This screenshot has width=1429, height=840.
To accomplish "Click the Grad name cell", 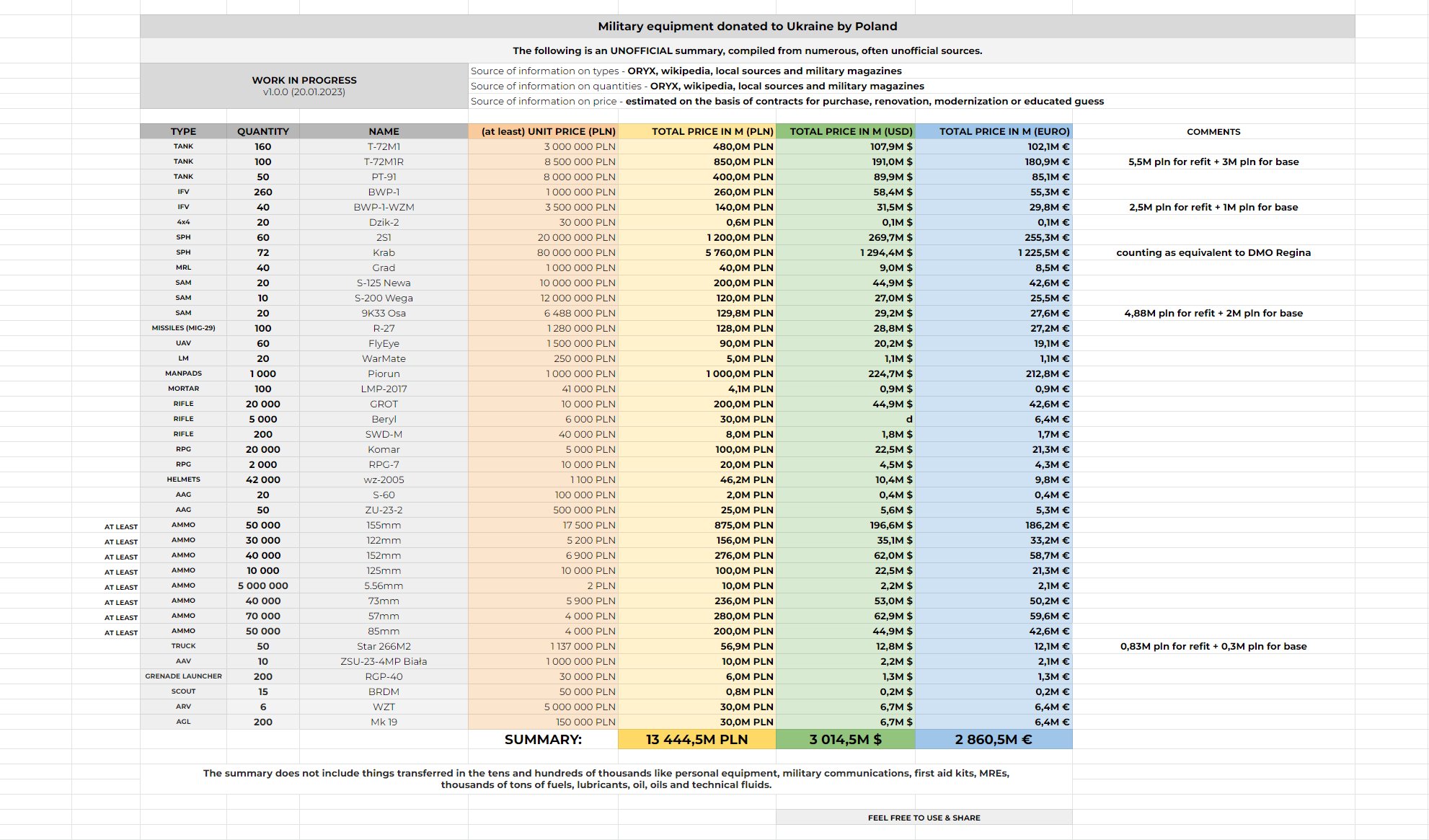I will 384,268.
